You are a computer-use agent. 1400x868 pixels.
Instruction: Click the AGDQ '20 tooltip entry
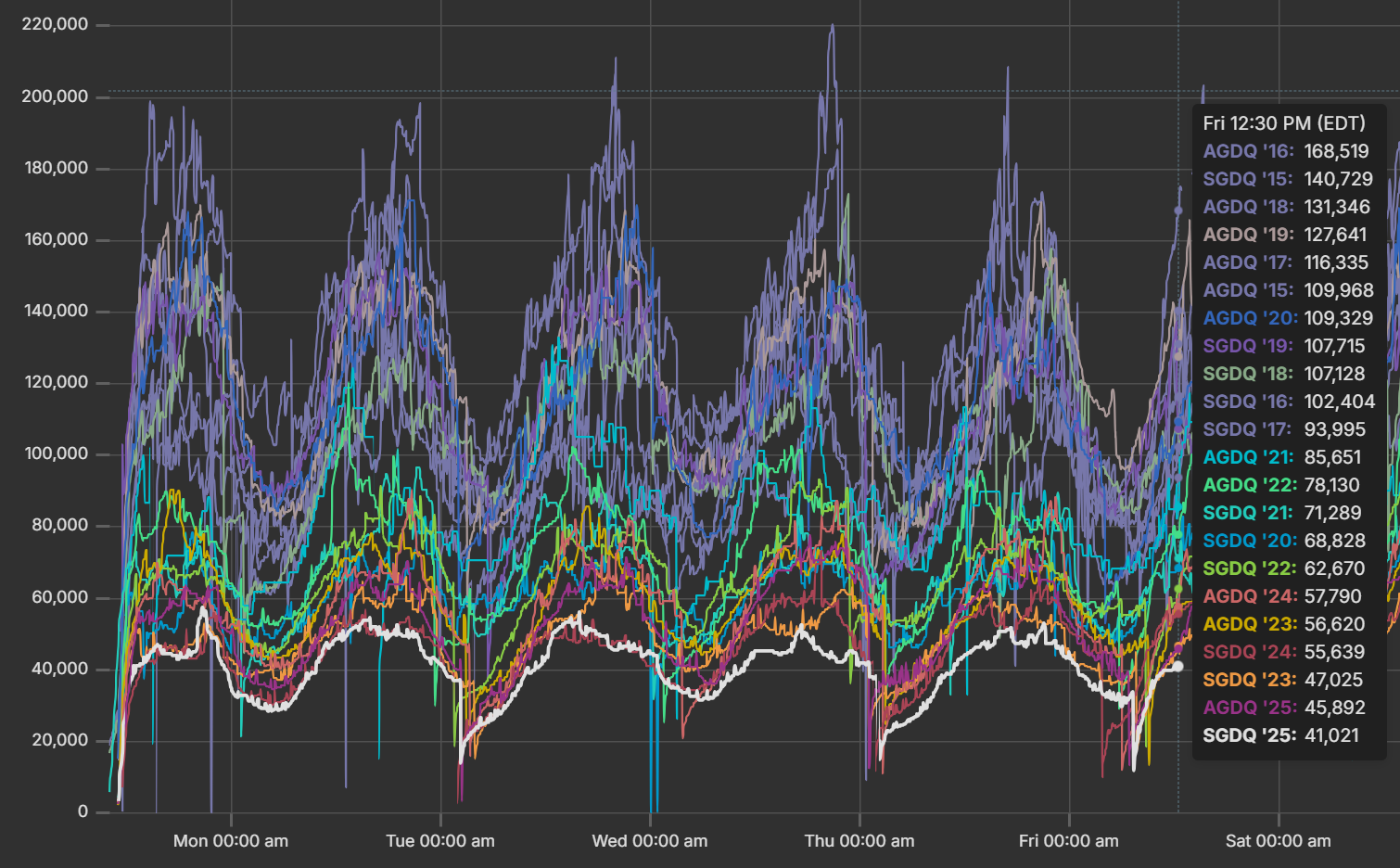[1289, 318]
